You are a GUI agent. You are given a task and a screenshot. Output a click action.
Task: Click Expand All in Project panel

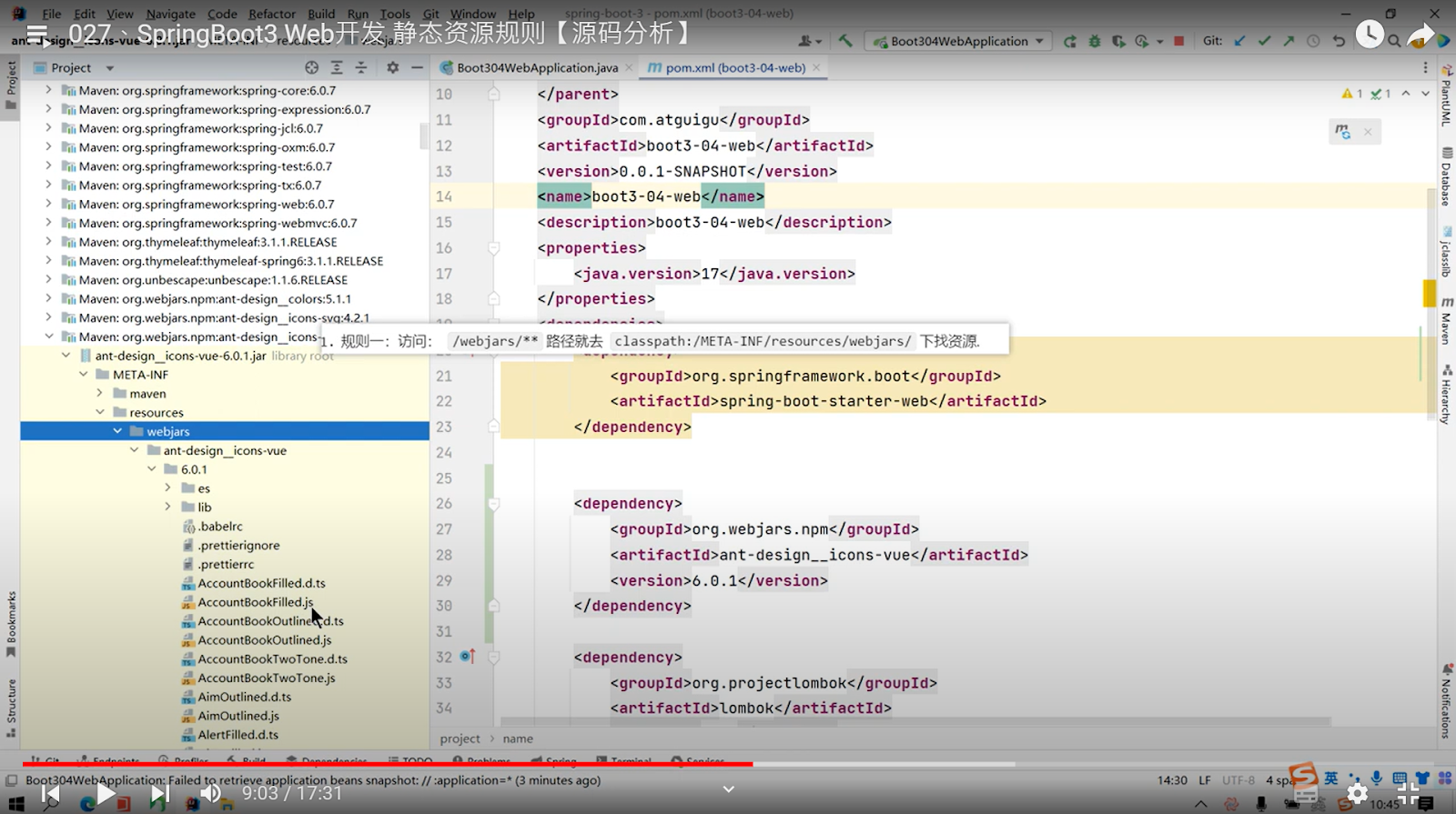pos(337,67)
